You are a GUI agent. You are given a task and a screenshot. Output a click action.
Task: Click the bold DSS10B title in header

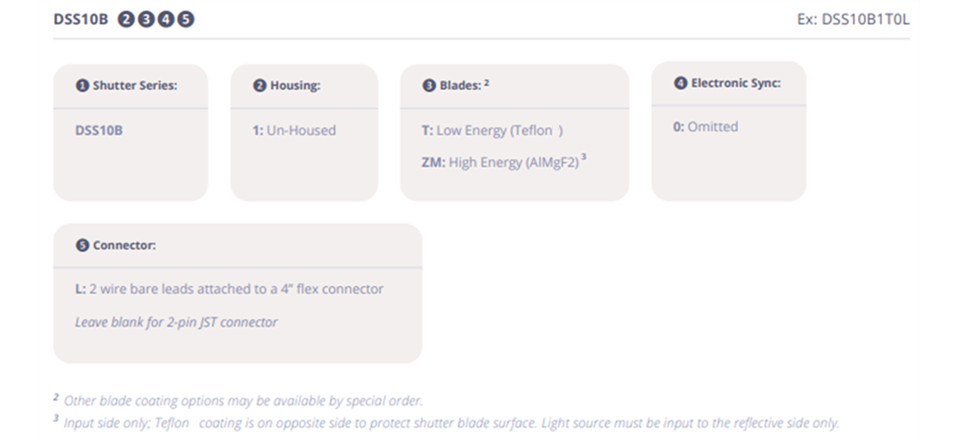(x=80, y=19)
